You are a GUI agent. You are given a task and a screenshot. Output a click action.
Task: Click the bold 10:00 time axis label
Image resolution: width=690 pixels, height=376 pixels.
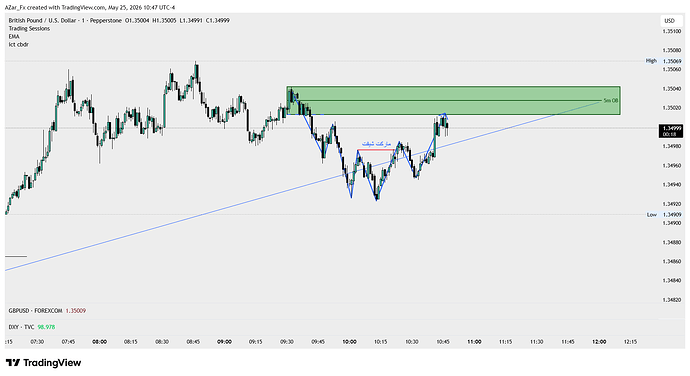(x=349, y=342)
